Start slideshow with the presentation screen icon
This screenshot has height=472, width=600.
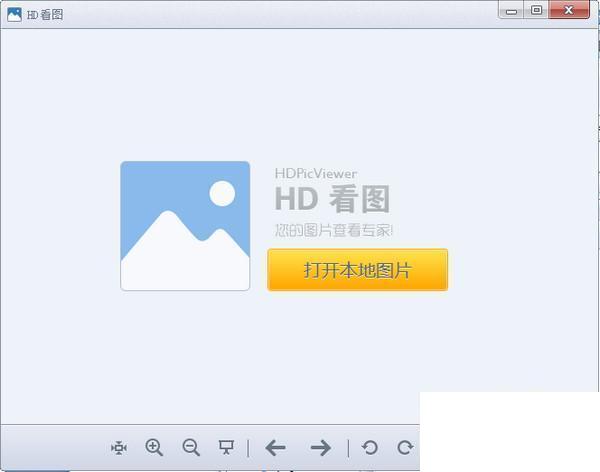pos(226,447)
